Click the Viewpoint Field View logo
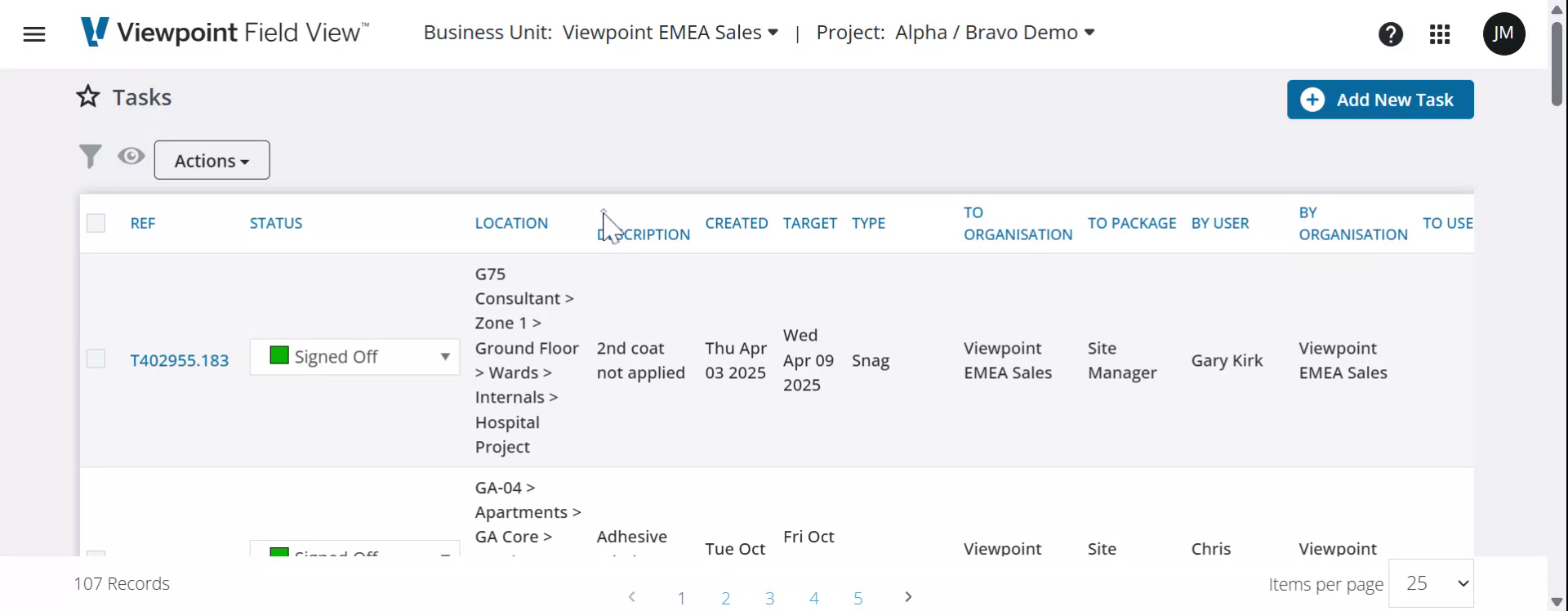1568x611 pixels. [x=225, y=33]
